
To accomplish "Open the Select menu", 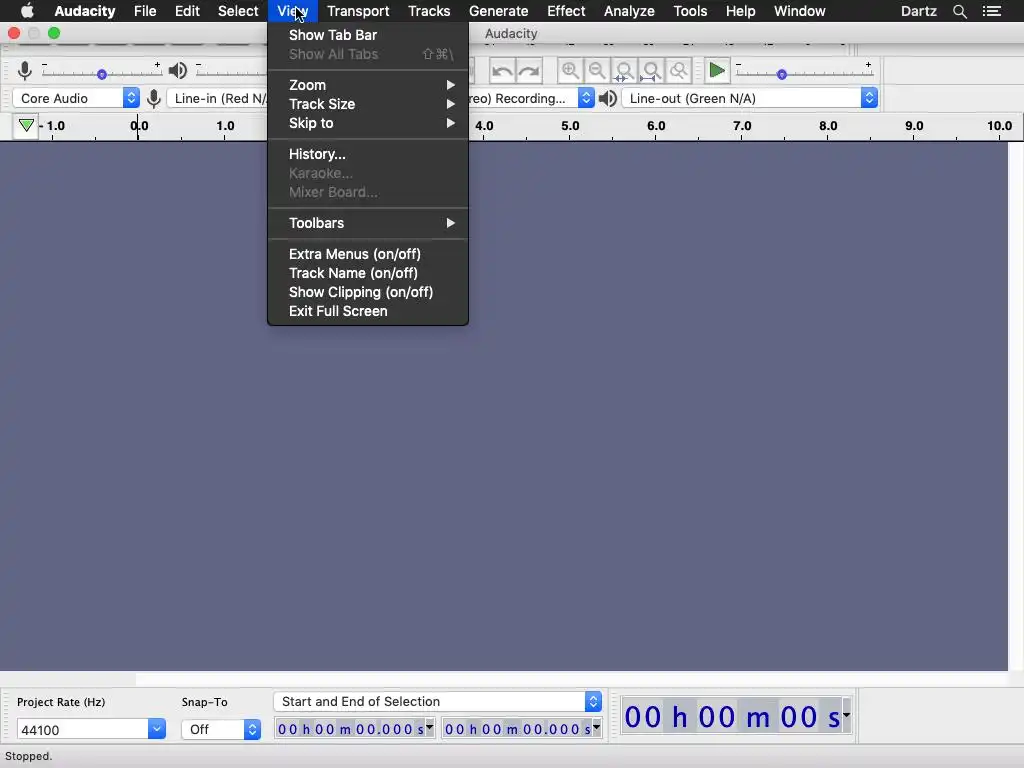I will pyautogui.click(x=238, y=11).
